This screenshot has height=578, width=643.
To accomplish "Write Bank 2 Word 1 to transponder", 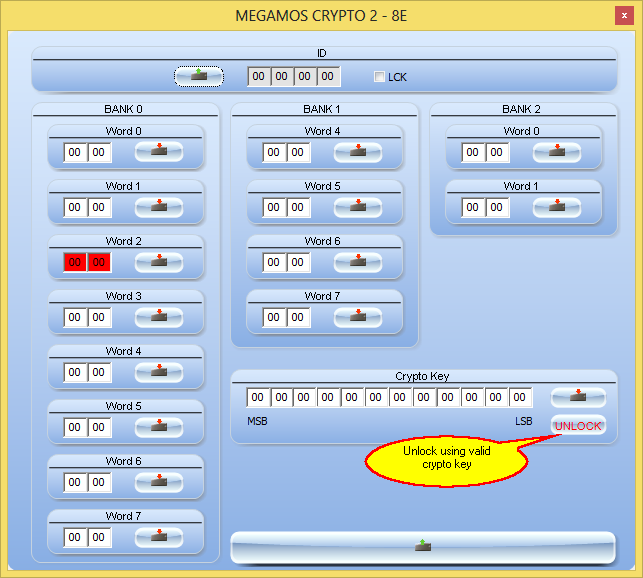I will 556,207.
